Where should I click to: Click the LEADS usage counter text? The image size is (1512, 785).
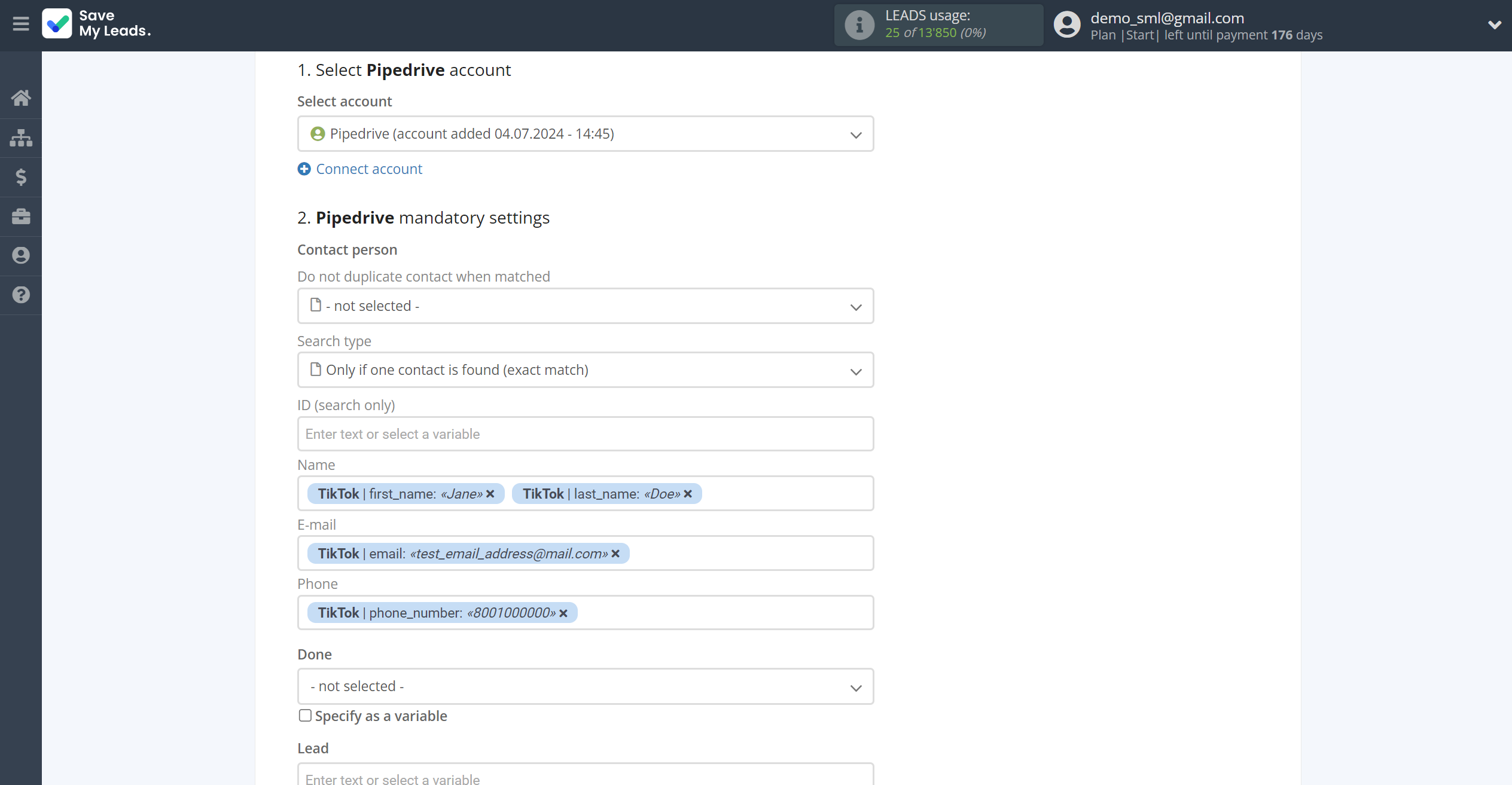point(935,33)
